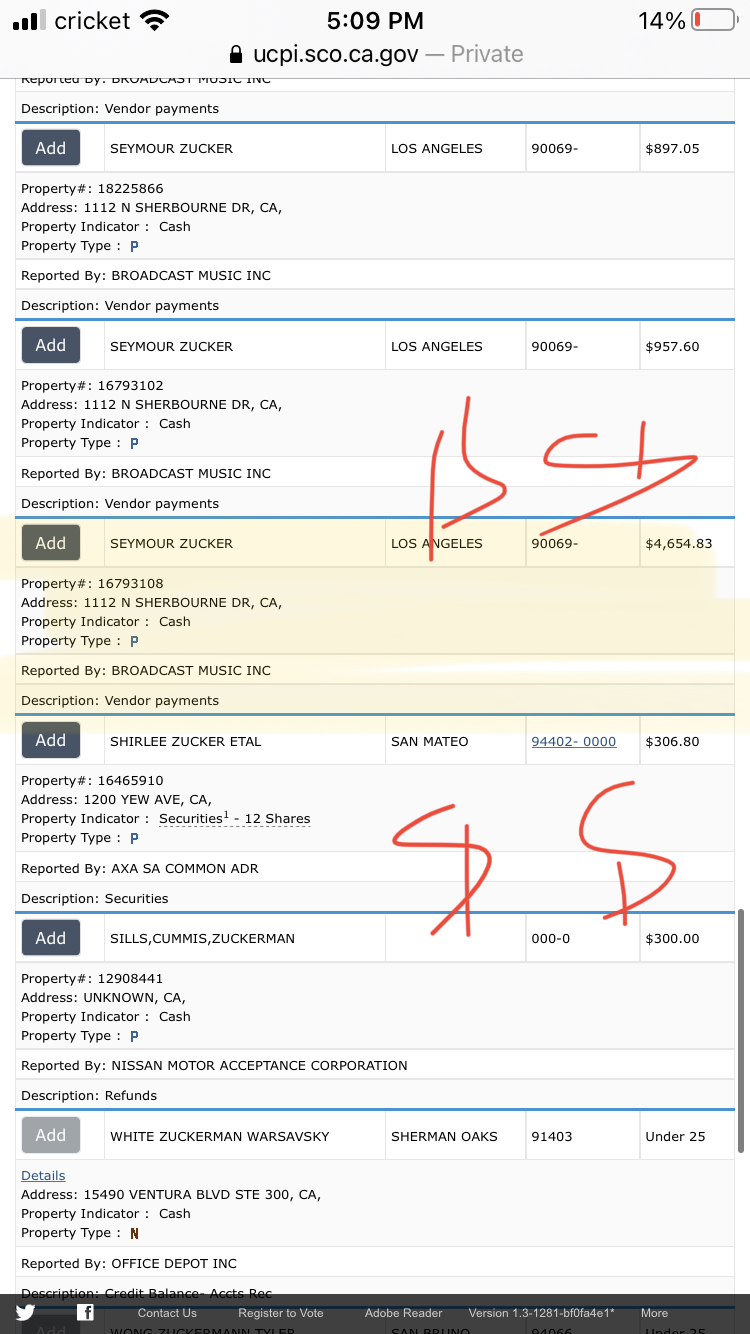Tap the cellular signal bars icon
This screenshot has width=750, height=1334.
[30, 20]
